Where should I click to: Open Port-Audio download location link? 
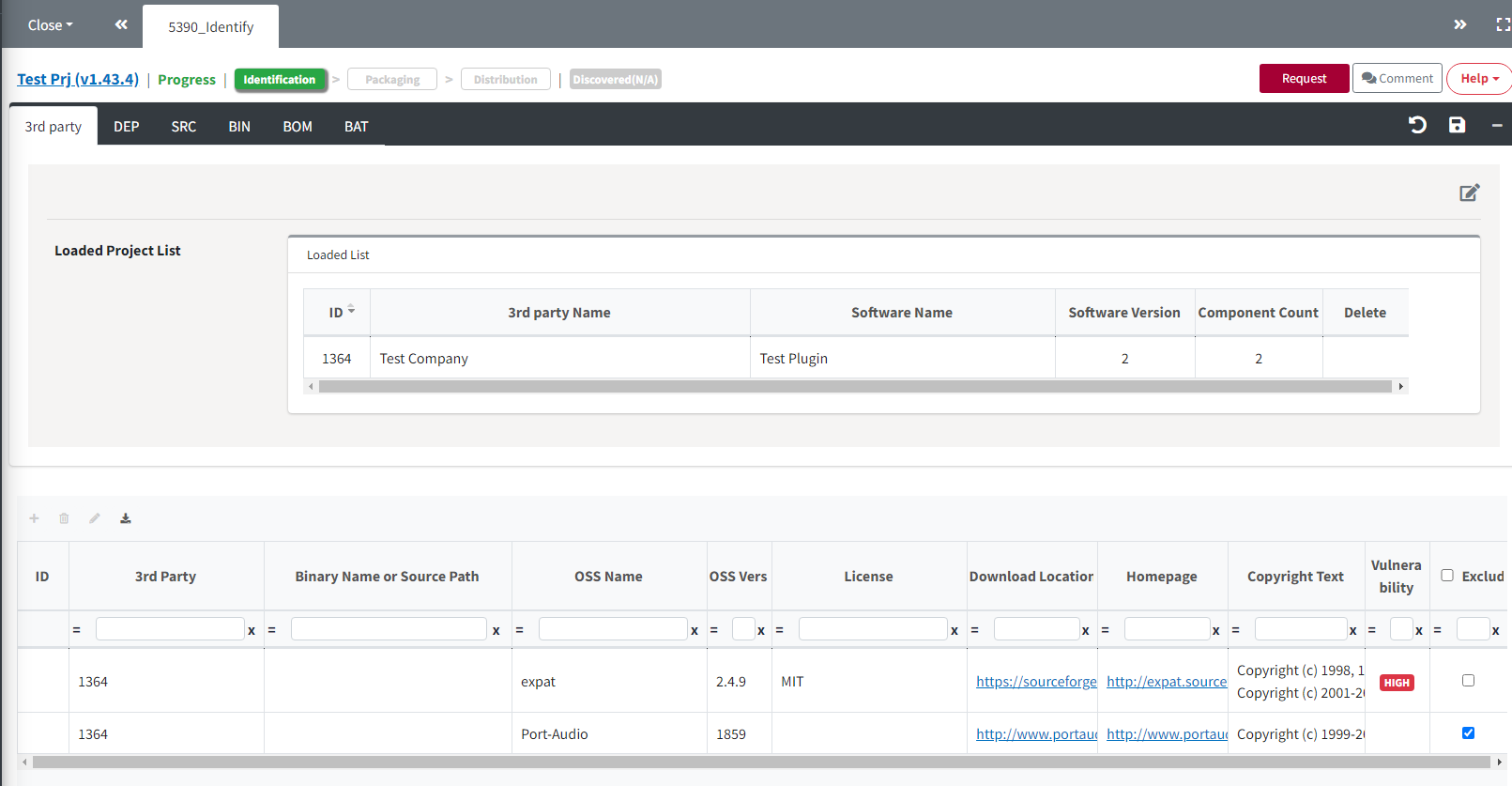(1036, 734)
